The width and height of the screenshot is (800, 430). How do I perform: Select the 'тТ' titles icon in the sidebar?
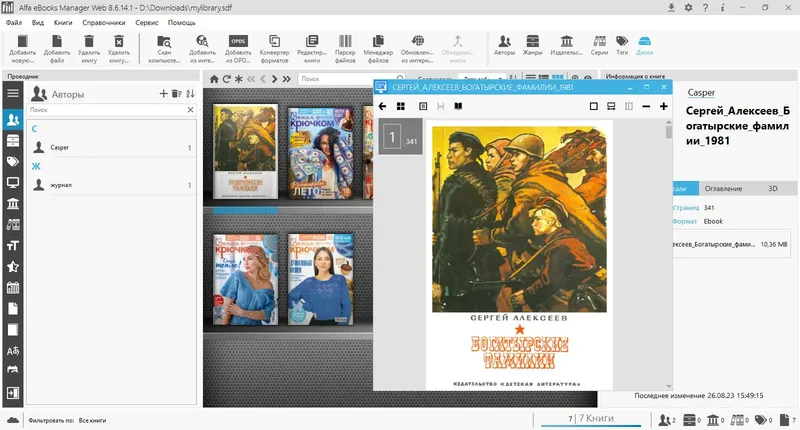(13, 246)
